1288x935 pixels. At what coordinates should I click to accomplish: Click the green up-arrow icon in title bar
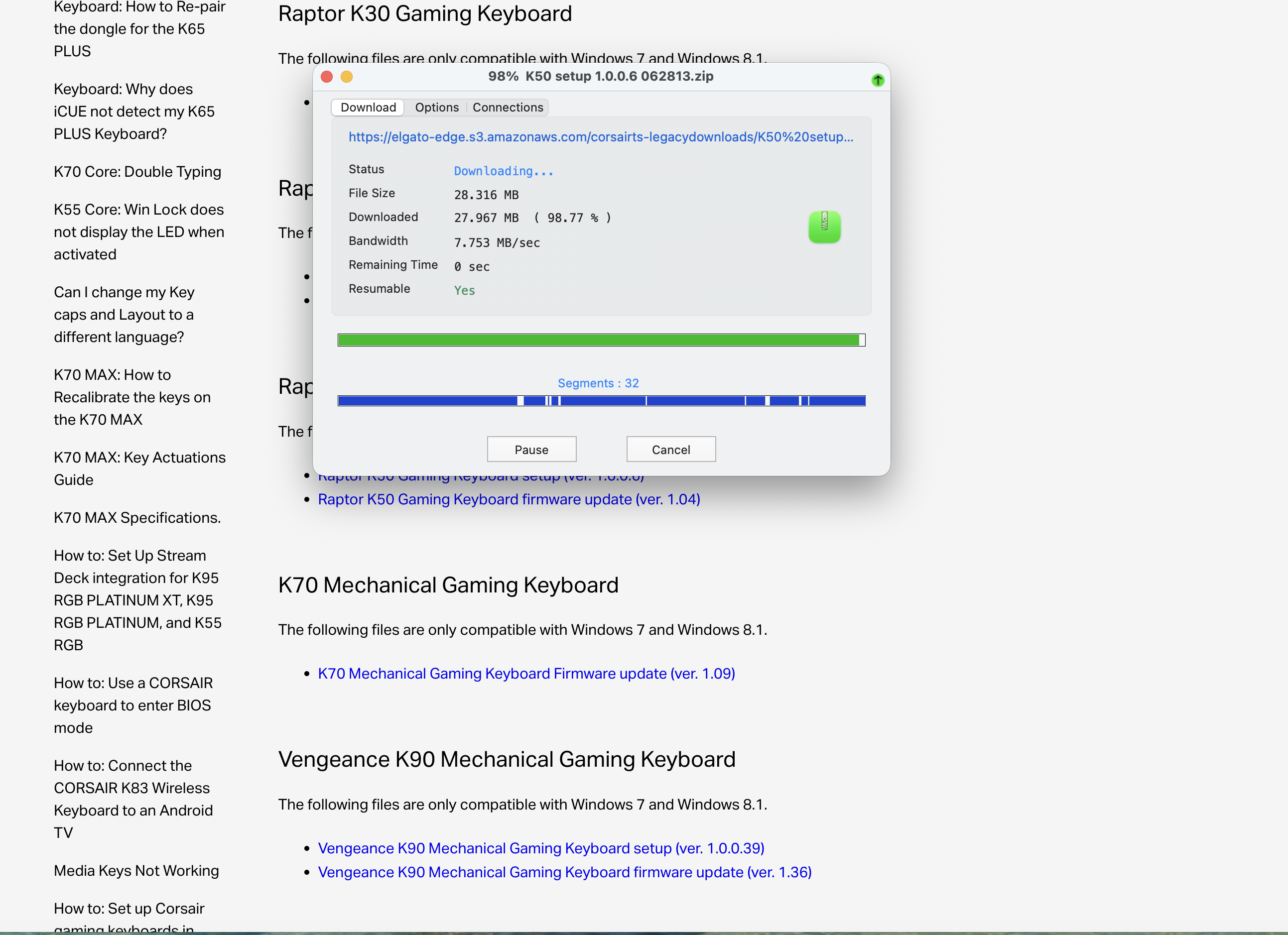pyautogui.click(x=878, y=80)
